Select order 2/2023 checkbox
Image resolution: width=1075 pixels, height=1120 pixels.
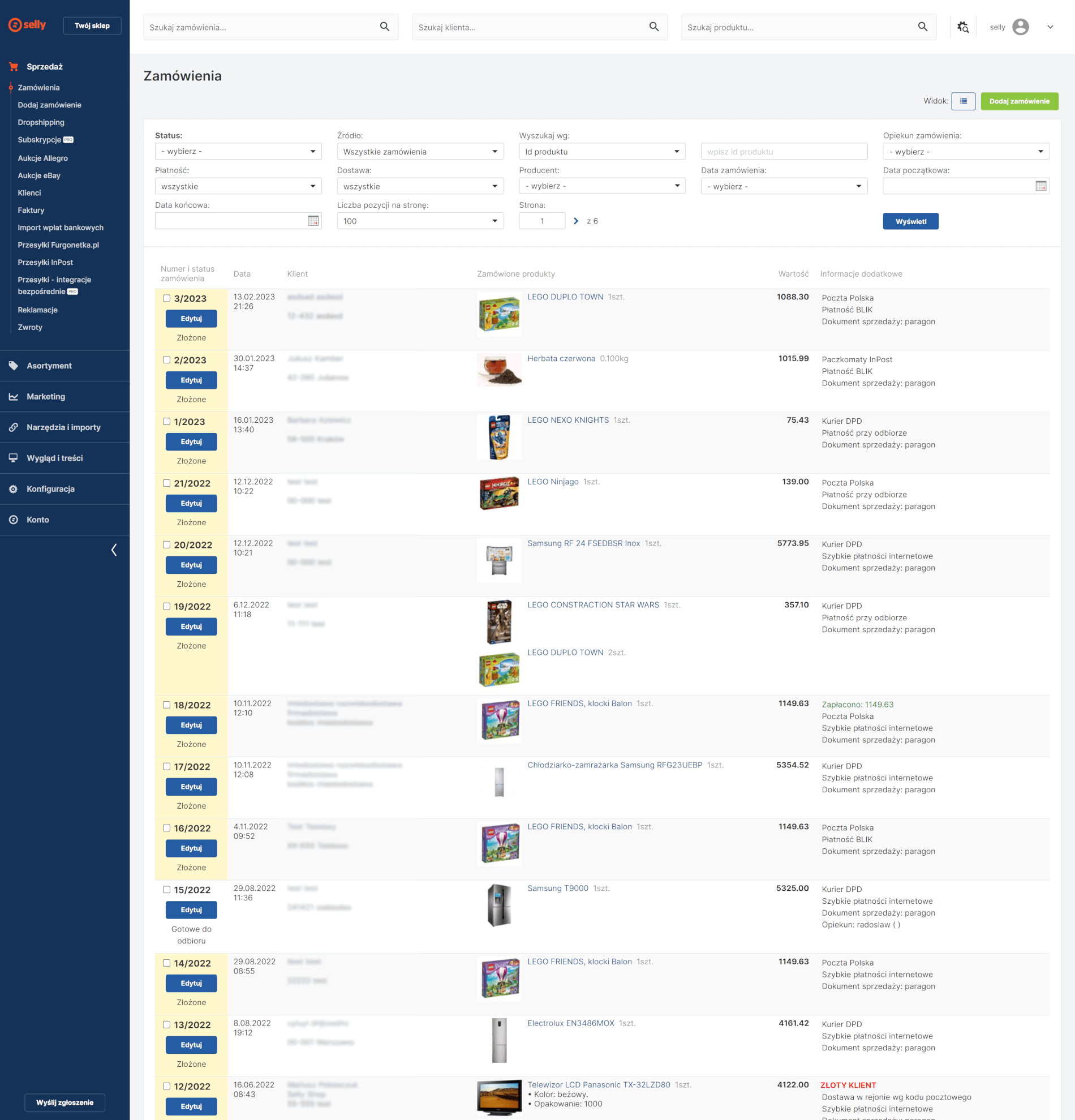pos(167,360)
